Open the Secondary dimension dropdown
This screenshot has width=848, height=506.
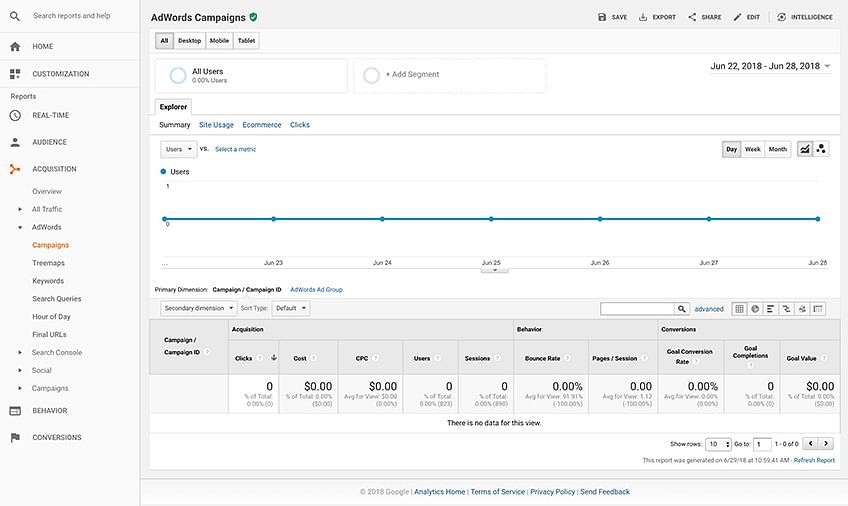point(198,308)
